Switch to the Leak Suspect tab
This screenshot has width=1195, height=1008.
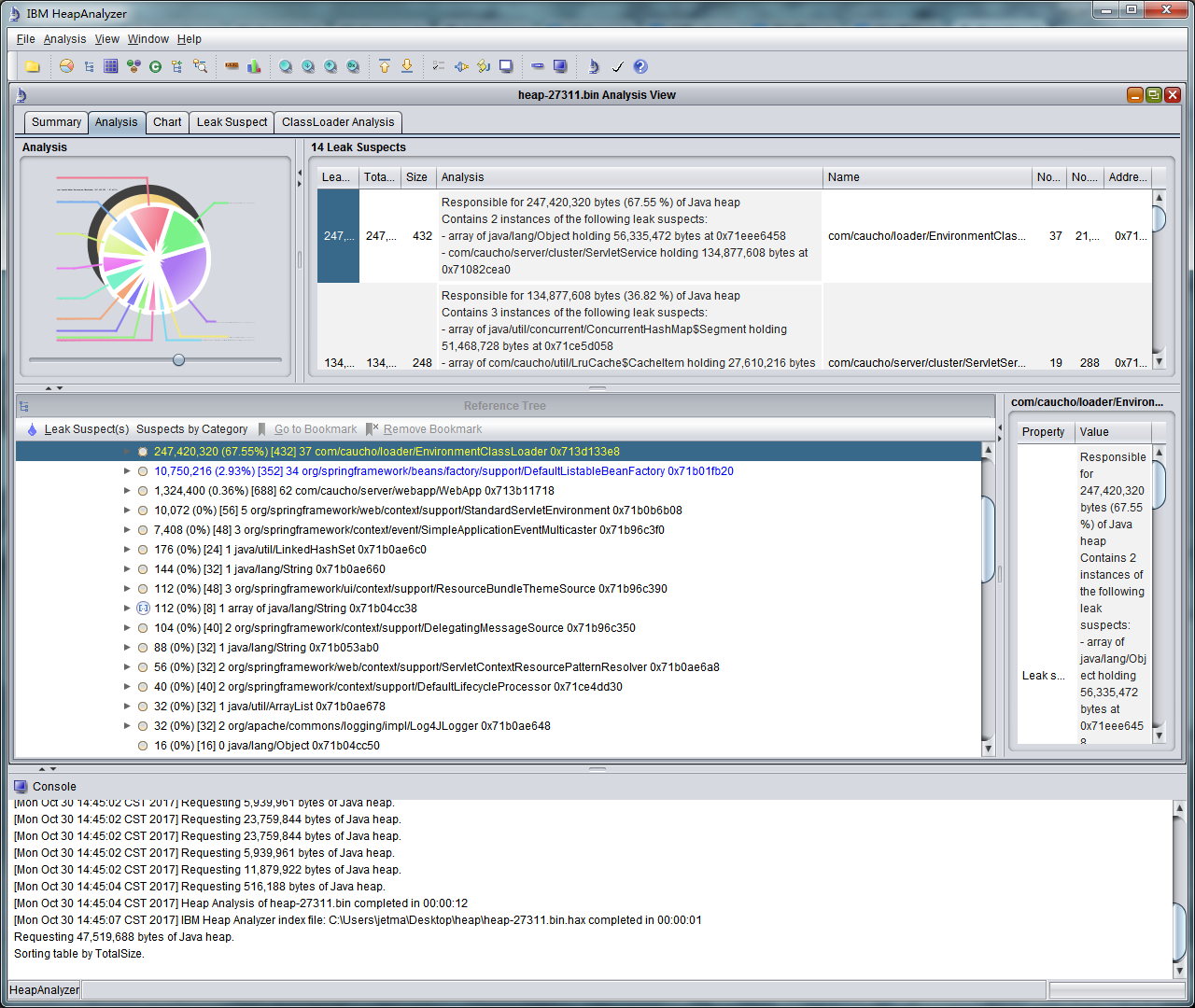232,122
